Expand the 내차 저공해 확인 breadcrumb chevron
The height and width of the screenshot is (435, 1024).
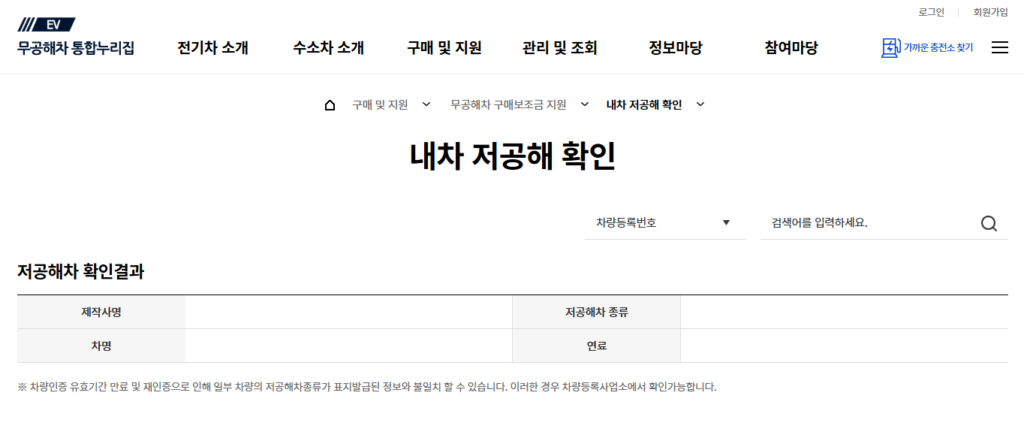701,105
